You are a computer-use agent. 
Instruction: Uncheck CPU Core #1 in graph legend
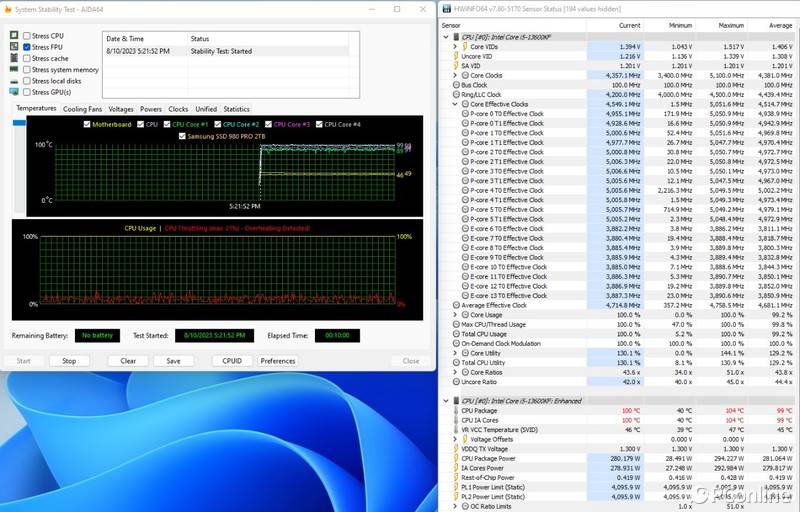point(167,124)
